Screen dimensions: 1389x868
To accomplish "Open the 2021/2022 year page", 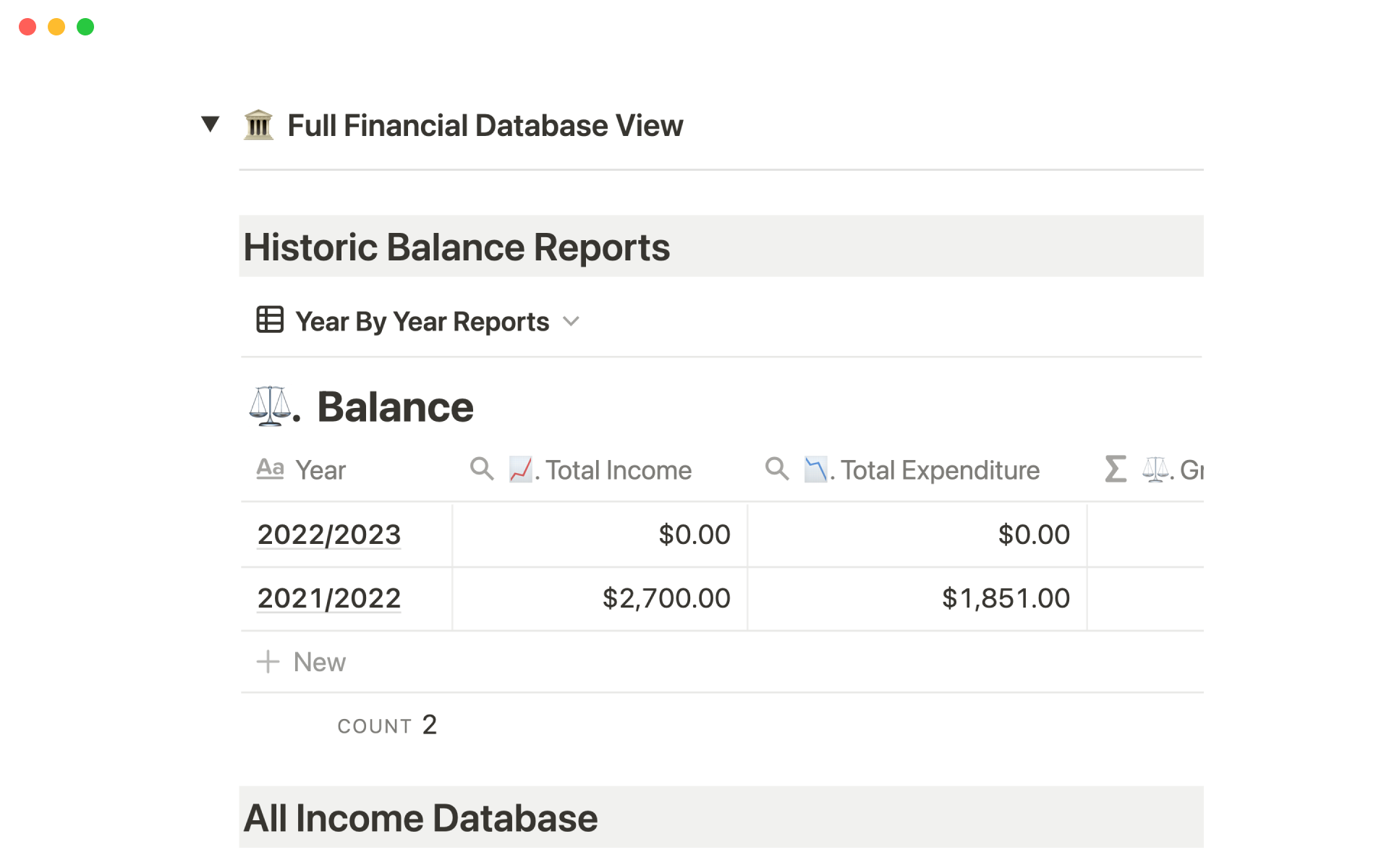I will (x=329, y=598).
